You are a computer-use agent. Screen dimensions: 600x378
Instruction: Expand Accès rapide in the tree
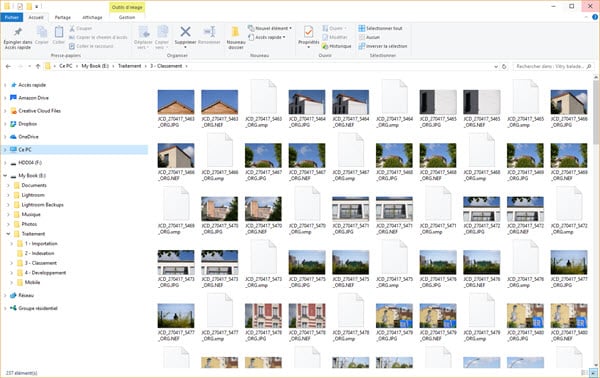tap(5, 85)
